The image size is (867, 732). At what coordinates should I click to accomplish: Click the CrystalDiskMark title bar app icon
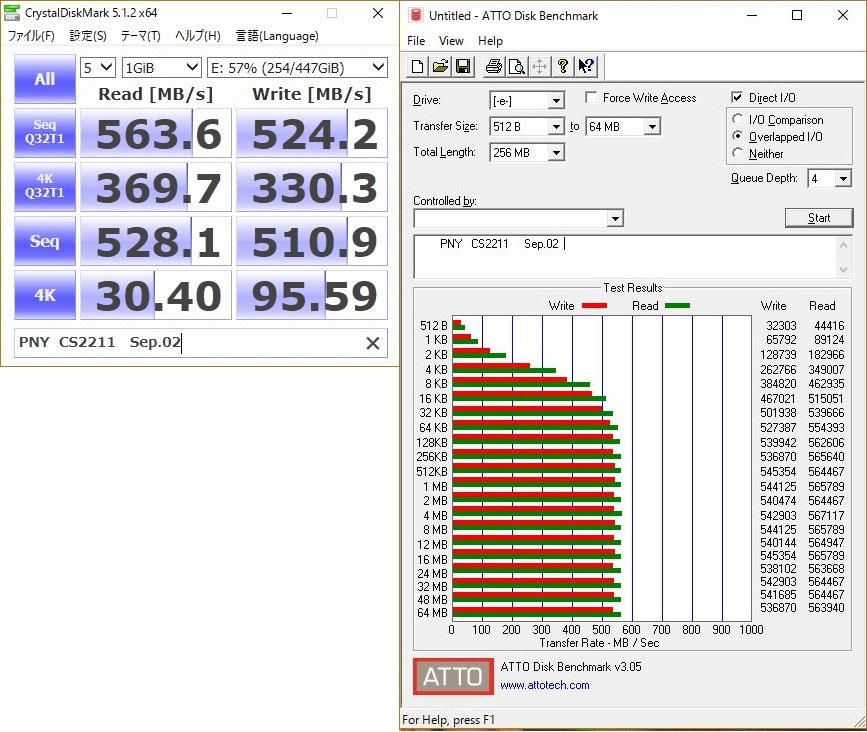(12, 13)
